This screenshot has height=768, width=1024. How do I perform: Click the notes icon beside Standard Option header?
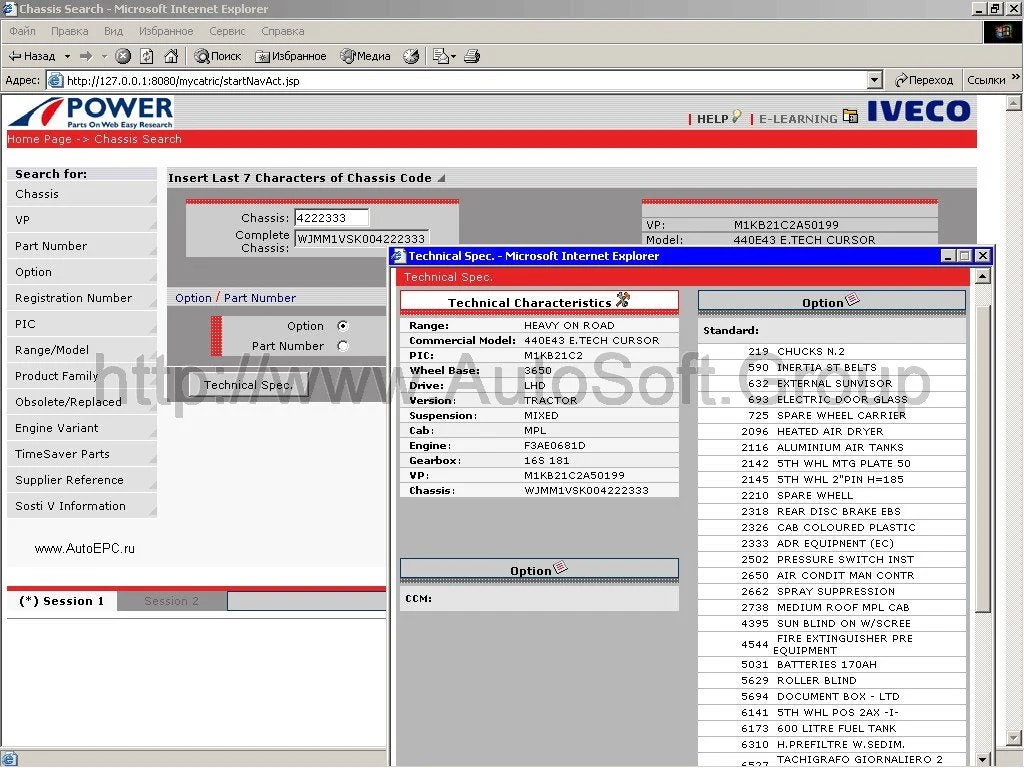852,300
